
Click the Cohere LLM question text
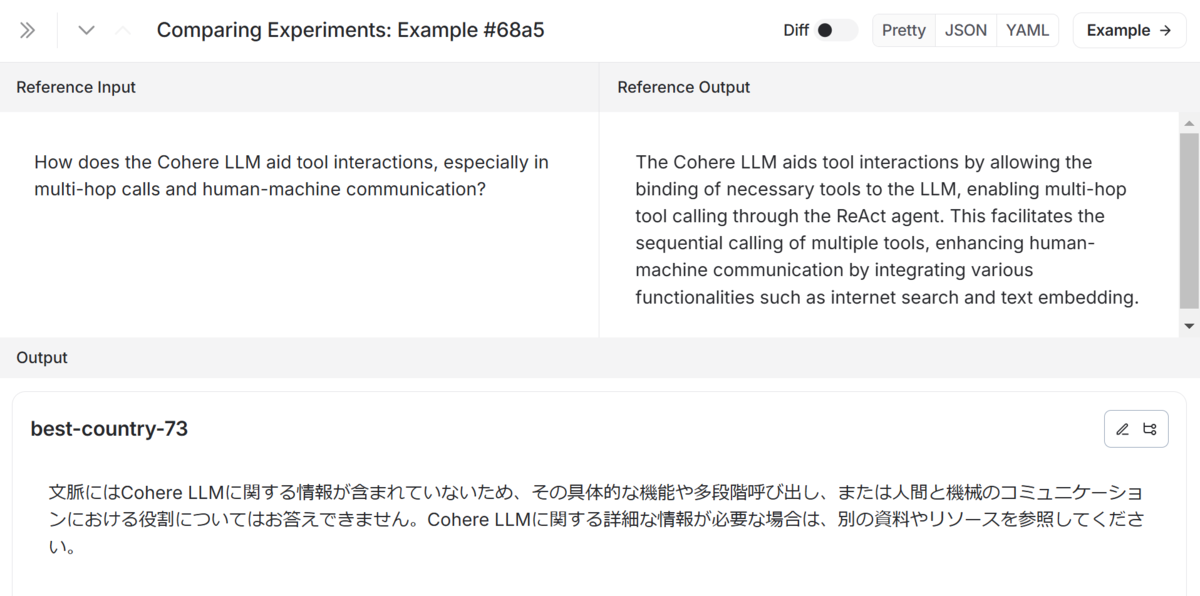[x=291, y=175]
